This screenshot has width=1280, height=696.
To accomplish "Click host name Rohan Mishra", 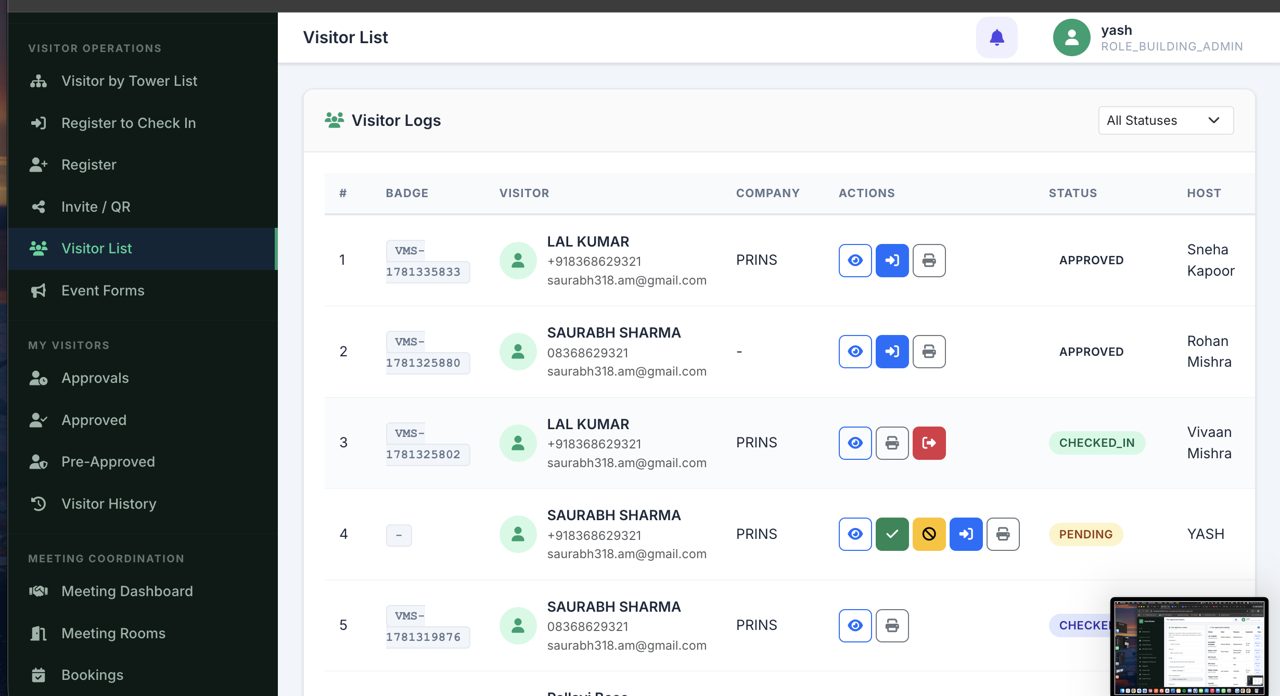I will tap(1210, 352).
